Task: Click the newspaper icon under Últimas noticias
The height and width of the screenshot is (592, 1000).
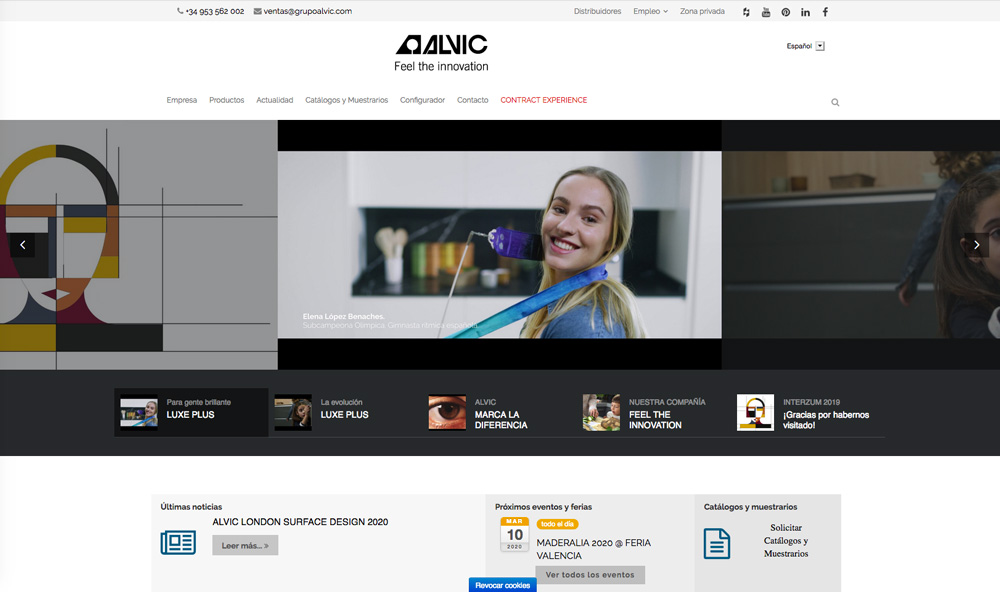Action: point(178,542)
